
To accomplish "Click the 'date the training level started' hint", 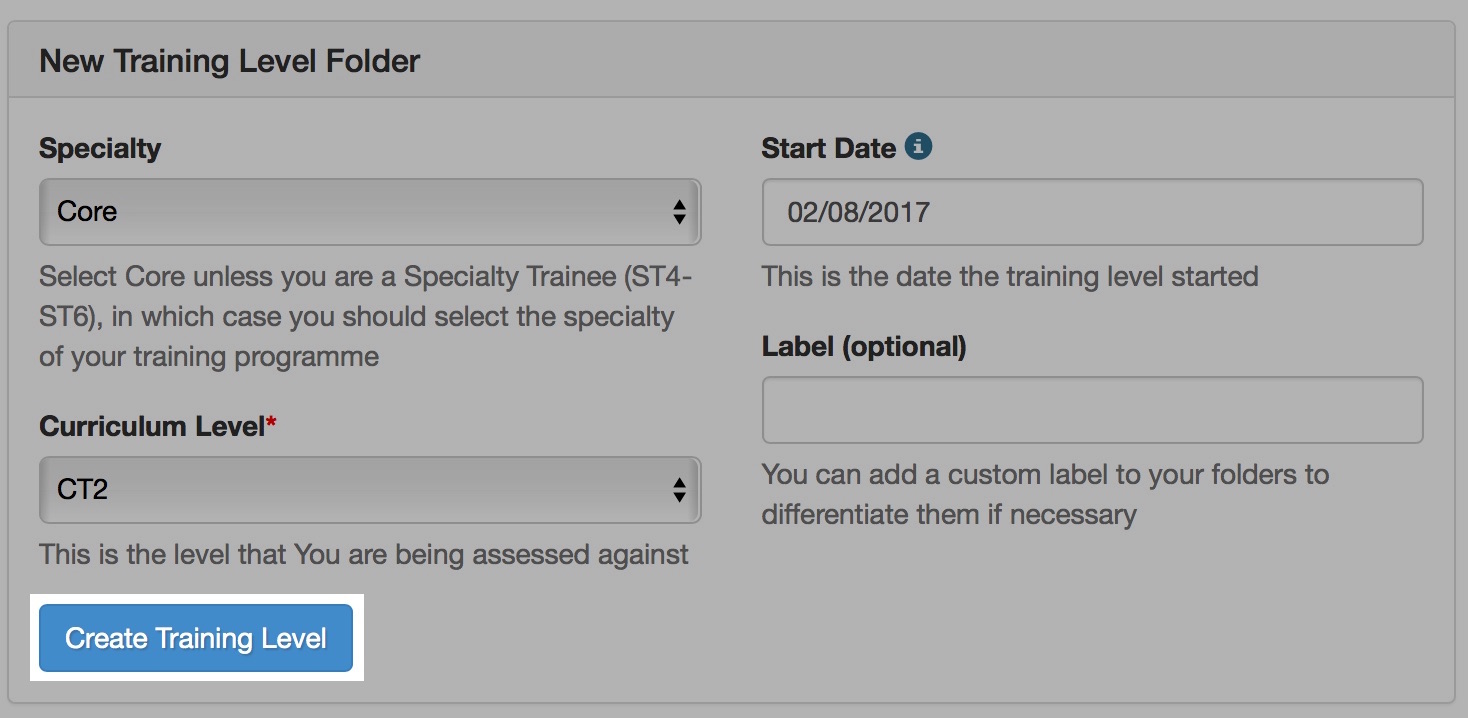I will click(x=1010, y=276).
